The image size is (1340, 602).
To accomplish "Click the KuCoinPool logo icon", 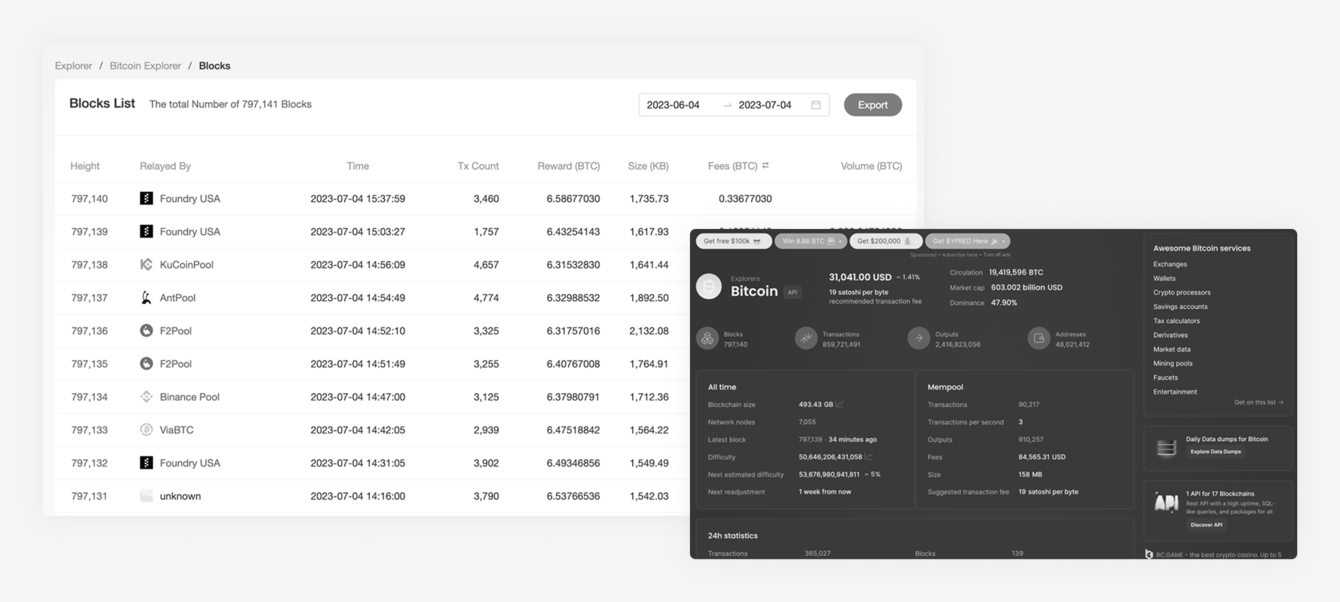I will click(146, 265).
